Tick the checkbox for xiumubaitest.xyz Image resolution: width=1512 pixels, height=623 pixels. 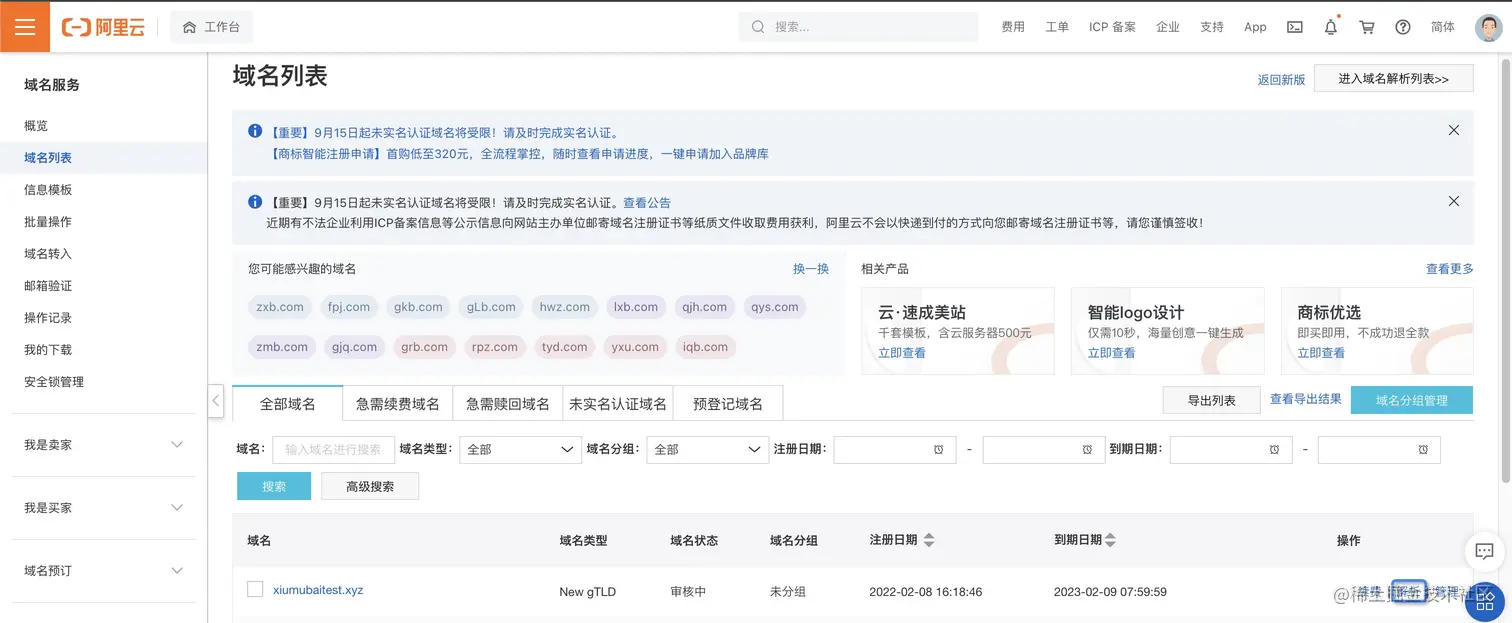pyautogui.click(x=255, y=589)
